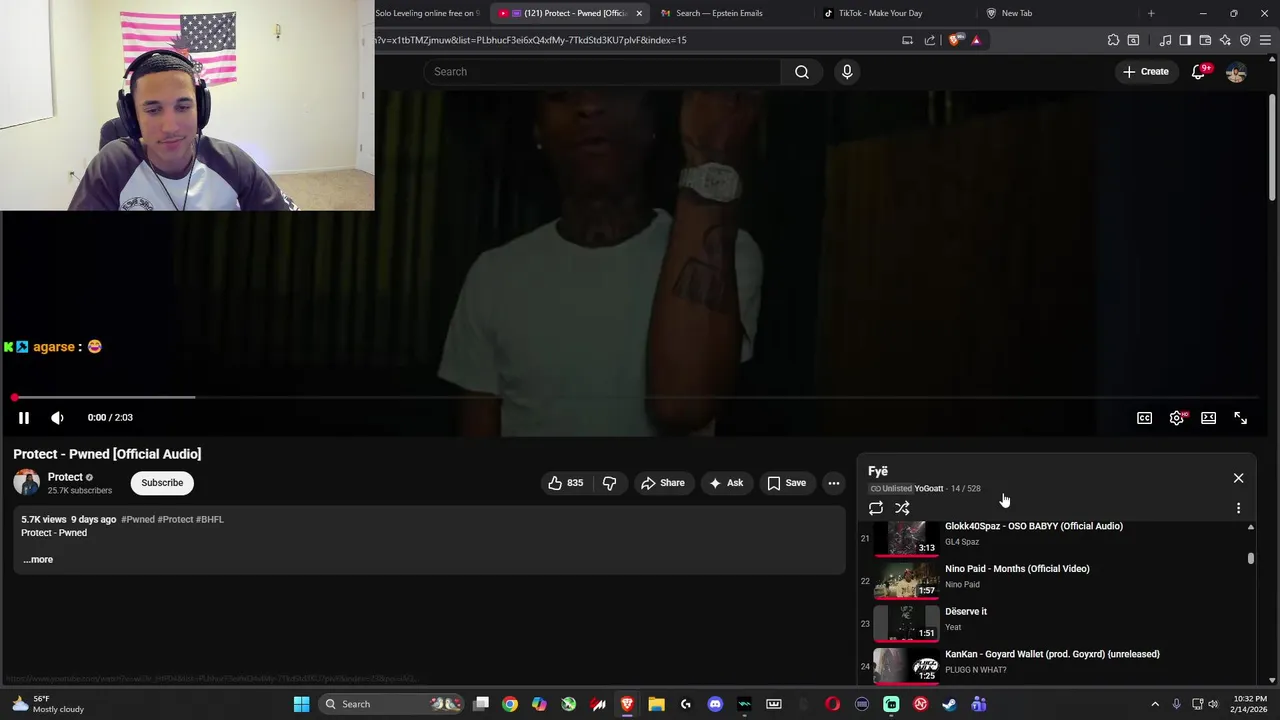Toggle playlist loop button
Image resolution: width=1280 pixels, height=720 pixels.
876,508
